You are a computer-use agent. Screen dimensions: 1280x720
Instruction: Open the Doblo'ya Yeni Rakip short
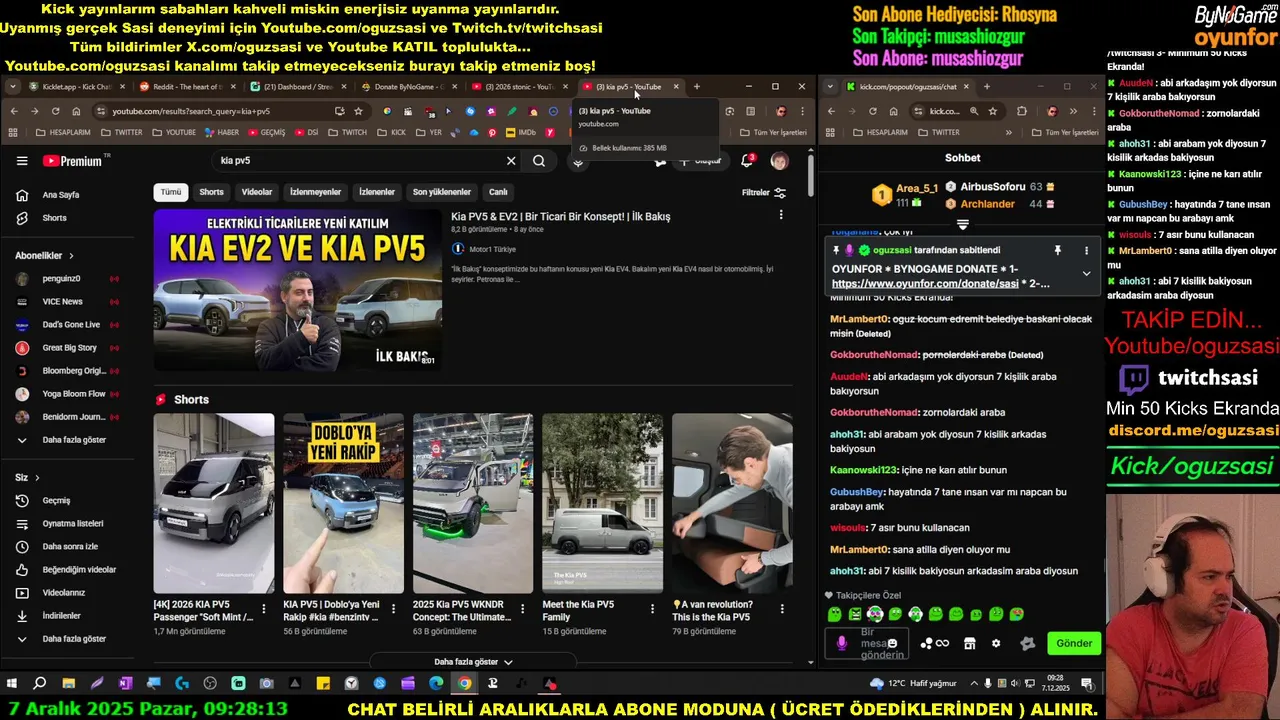pyautogui.click(x=343, y=503)
